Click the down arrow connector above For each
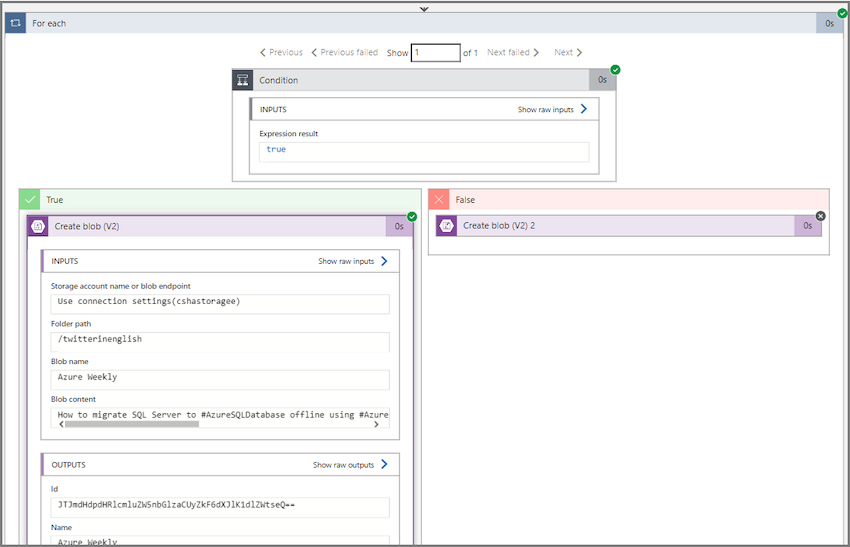The height and width of the screenshot is (547, 850). (x=424, y=9)
